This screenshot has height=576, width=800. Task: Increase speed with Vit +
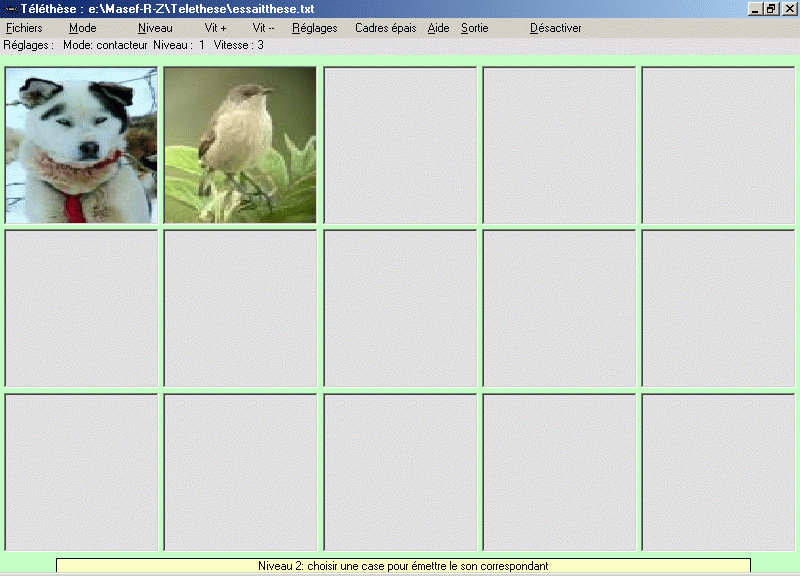coord(215,28)
